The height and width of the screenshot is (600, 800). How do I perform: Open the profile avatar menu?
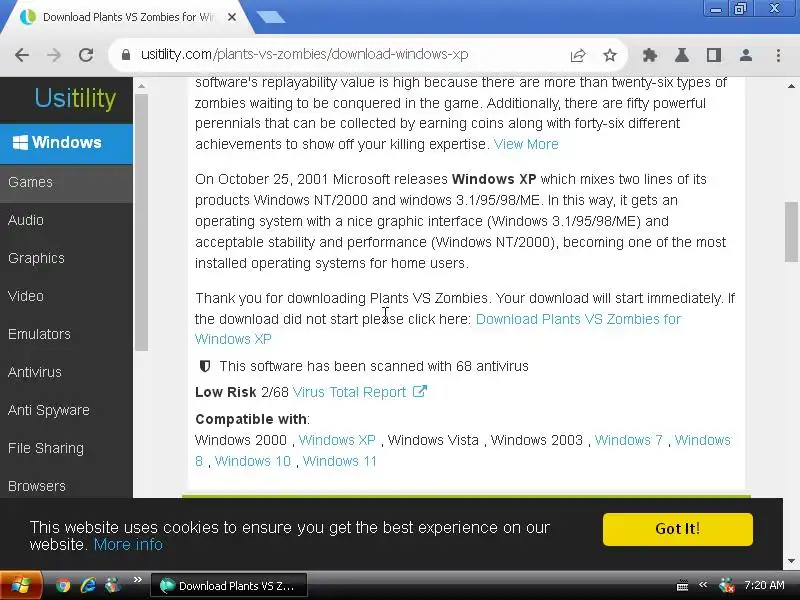tap(746, 55)
